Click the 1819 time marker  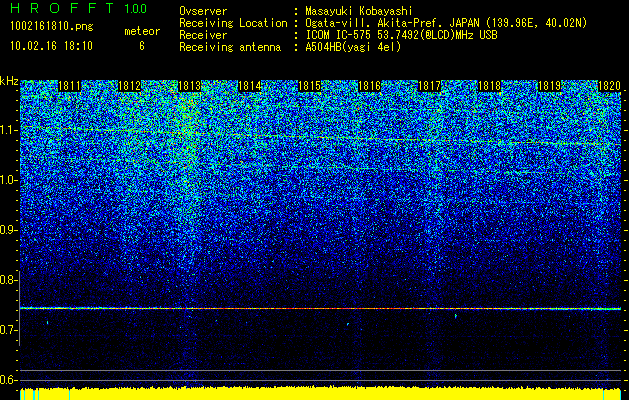pos(550,86)
